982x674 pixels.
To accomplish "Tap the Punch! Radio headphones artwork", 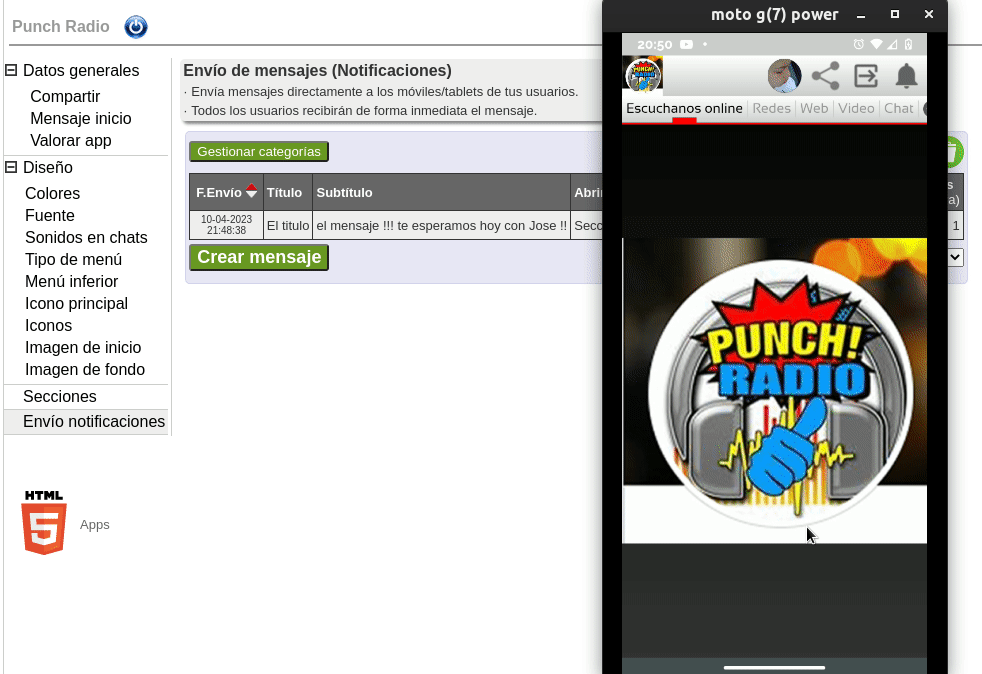I will (x=775, y=390).
